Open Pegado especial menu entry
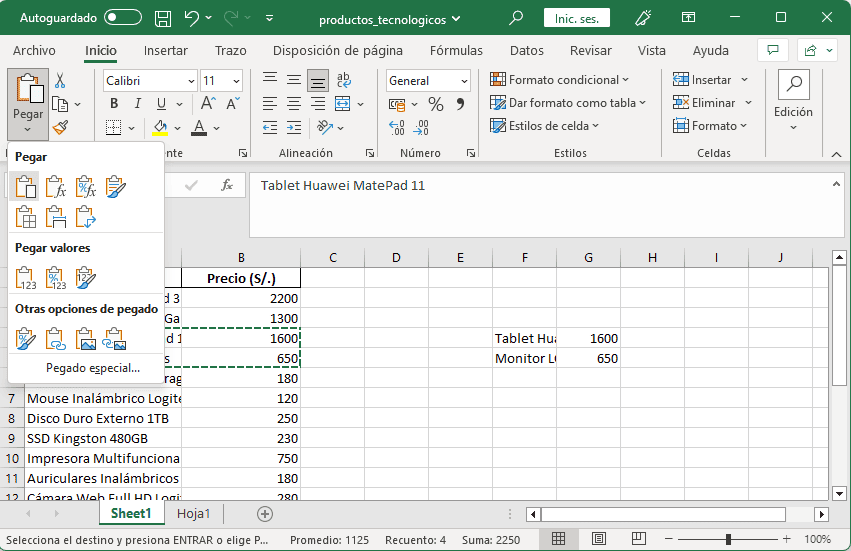The height and width of the screenshot is (551, 851). click(93, 368)
